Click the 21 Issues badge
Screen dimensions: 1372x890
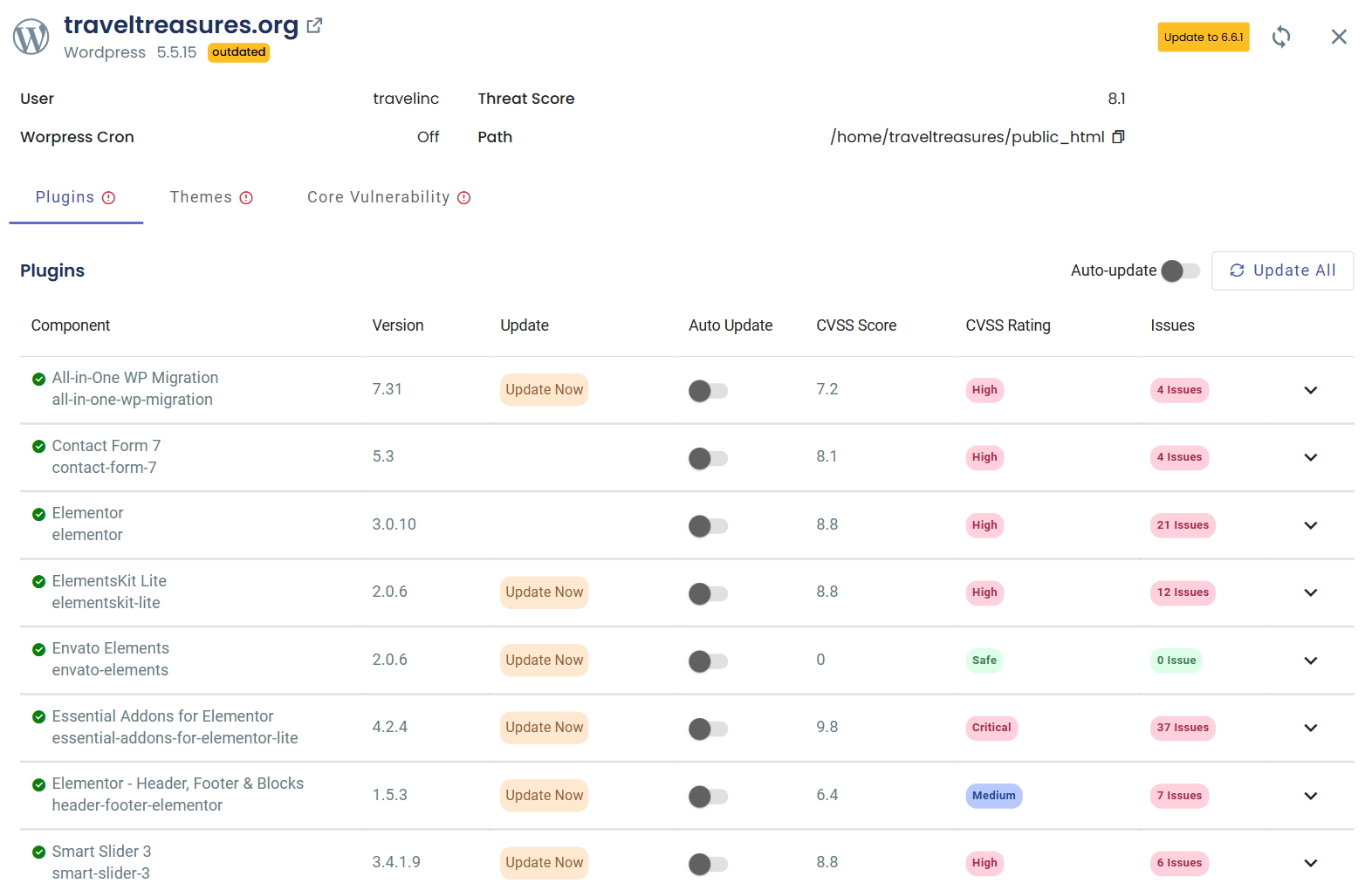1183,525
